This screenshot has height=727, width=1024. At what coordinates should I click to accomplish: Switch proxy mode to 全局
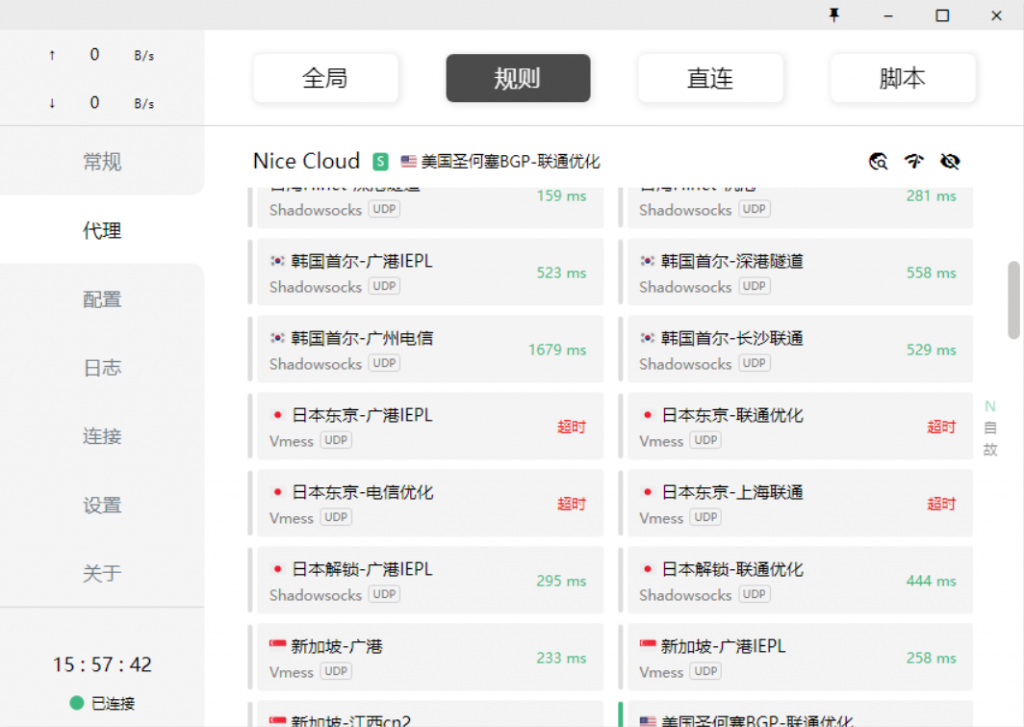click(x=325, y=78)
